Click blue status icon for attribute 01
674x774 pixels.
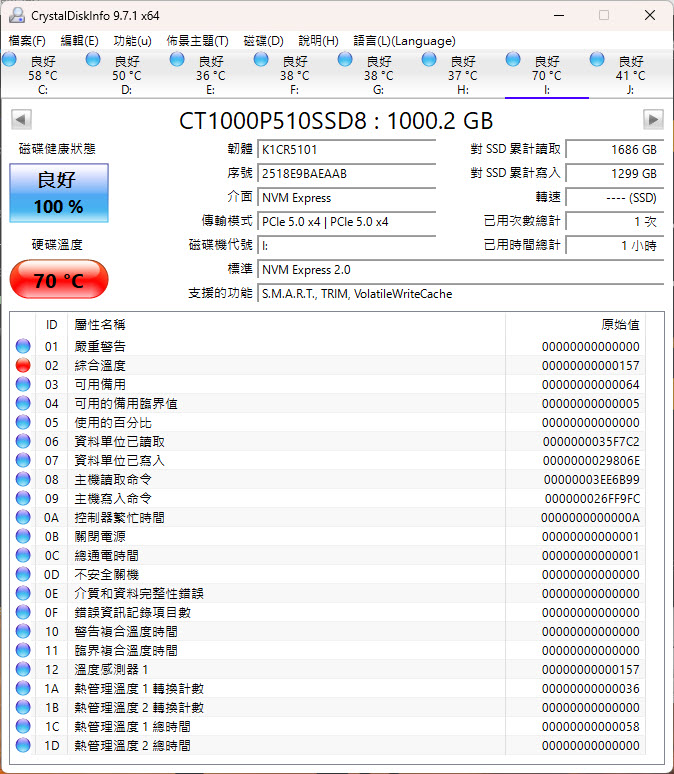point(23,346)
